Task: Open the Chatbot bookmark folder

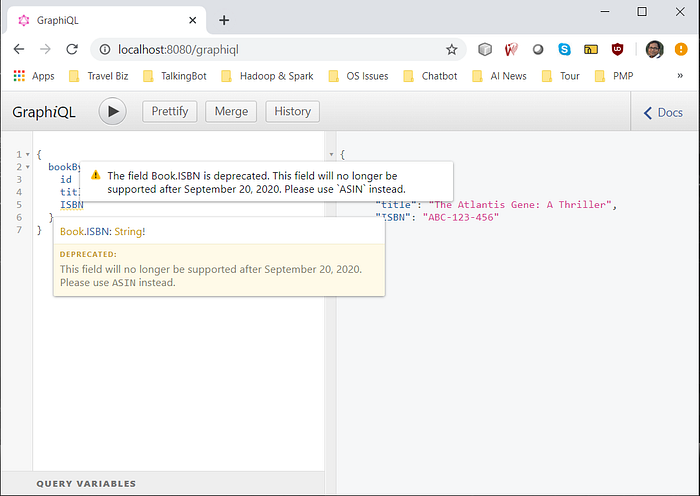Action: click(430, 76)
